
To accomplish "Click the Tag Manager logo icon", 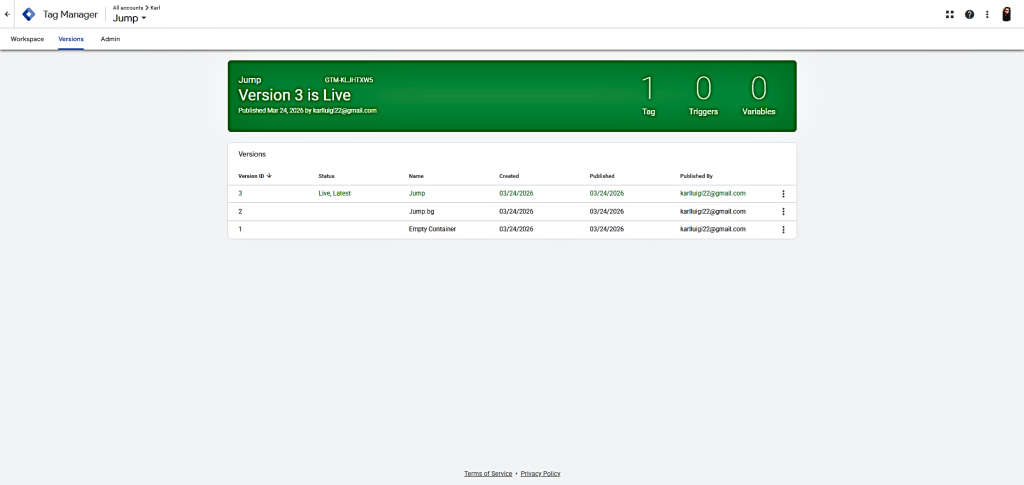I will 29,14.
